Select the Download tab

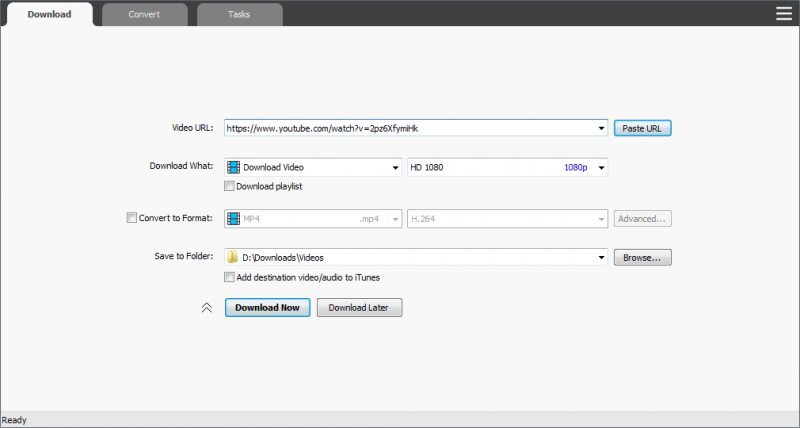pos(49,15)
